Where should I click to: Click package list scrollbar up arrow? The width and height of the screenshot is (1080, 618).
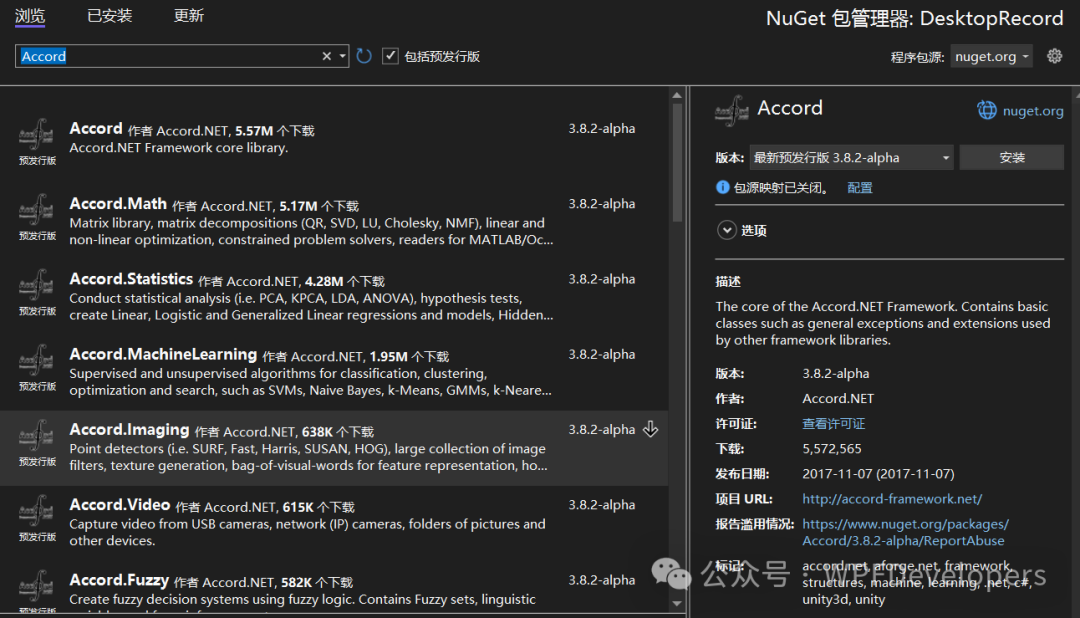[x=677, y=95]
